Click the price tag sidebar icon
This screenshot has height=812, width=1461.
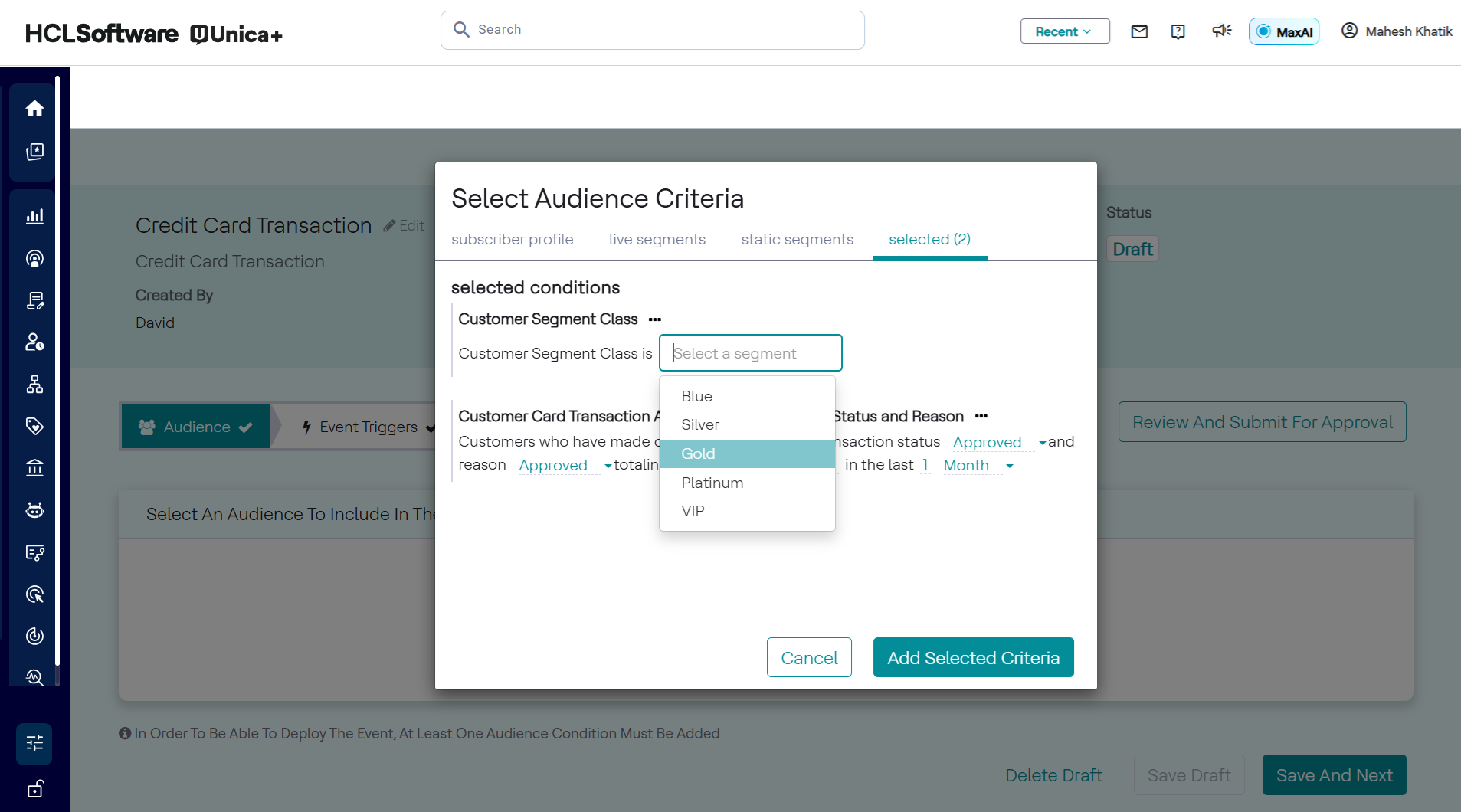point(34,426)
